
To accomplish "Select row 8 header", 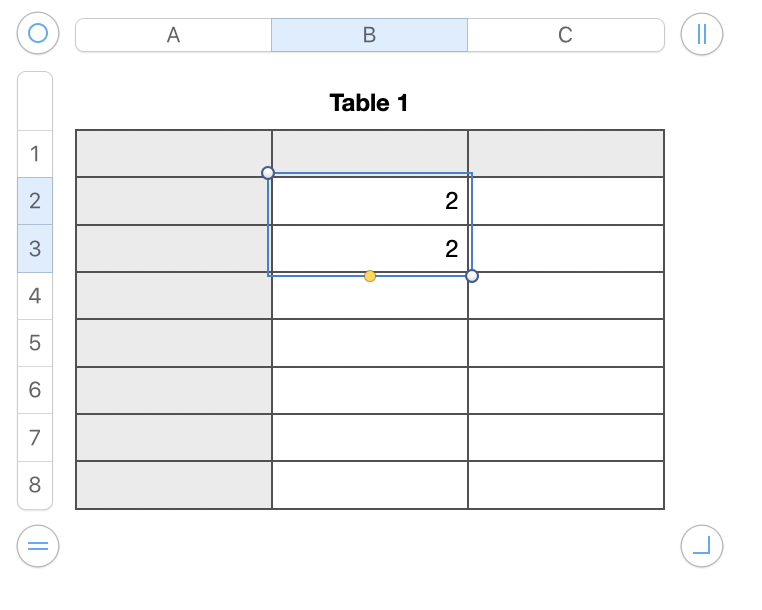I will coord(35,485).
